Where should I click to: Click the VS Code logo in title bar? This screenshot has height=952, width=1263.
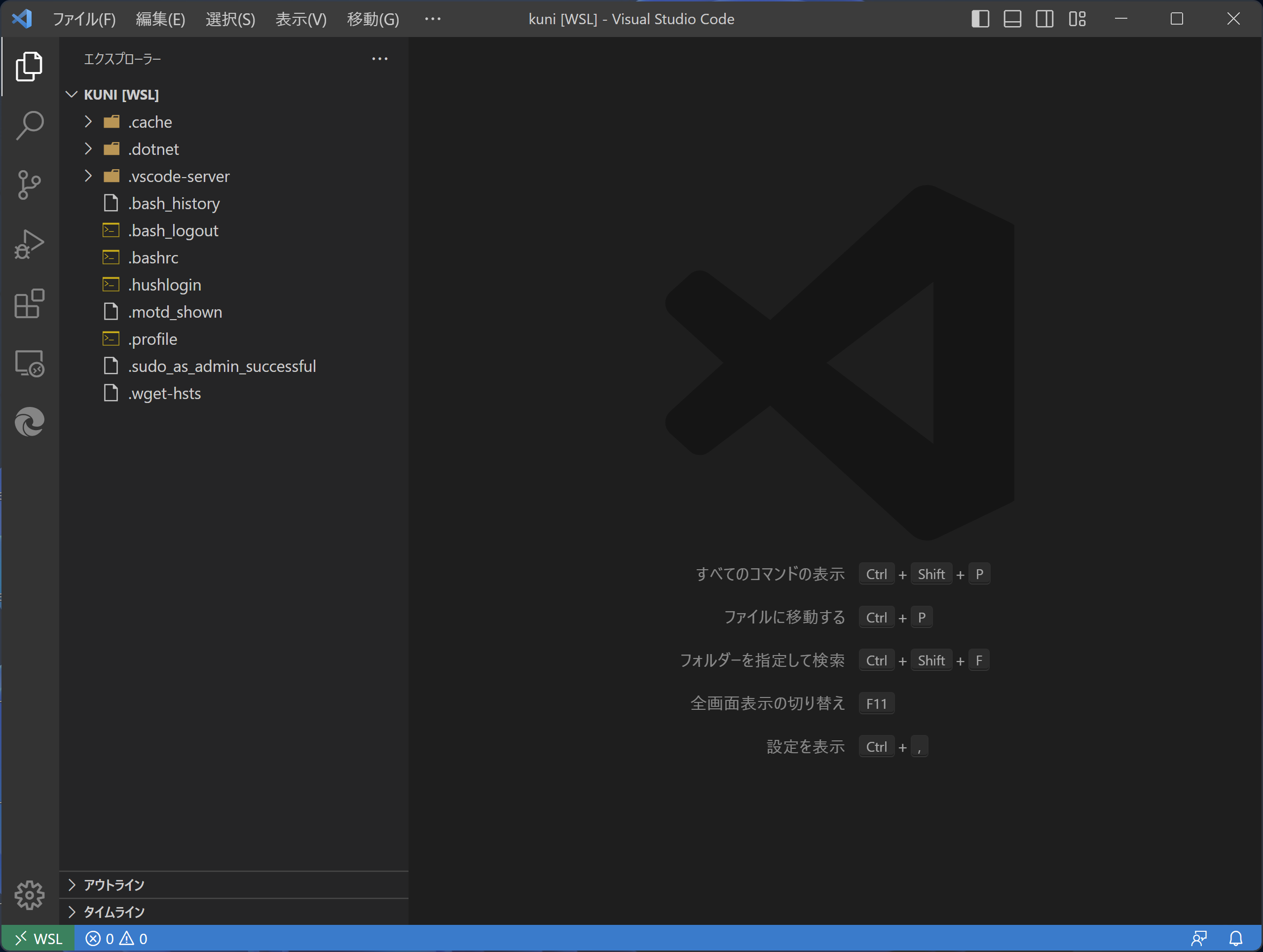pyautogui.click(x=22, y=19)
